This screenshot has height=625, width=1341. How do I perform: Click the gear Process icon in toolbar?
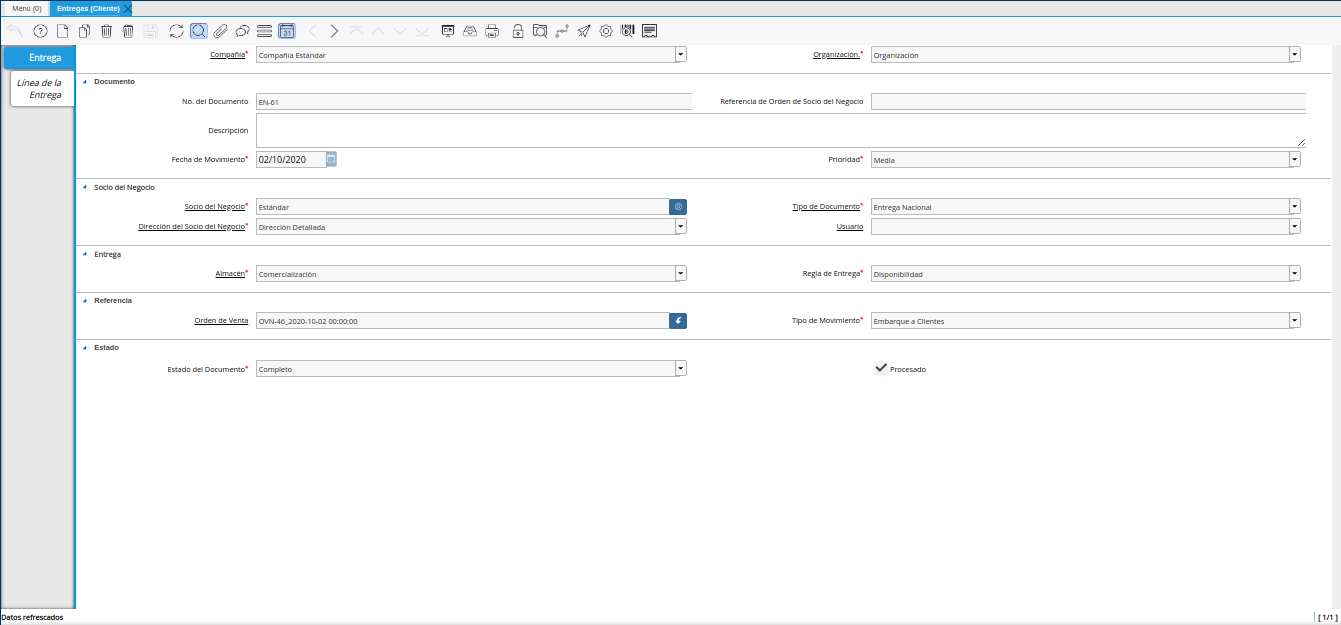coord(606,31)
